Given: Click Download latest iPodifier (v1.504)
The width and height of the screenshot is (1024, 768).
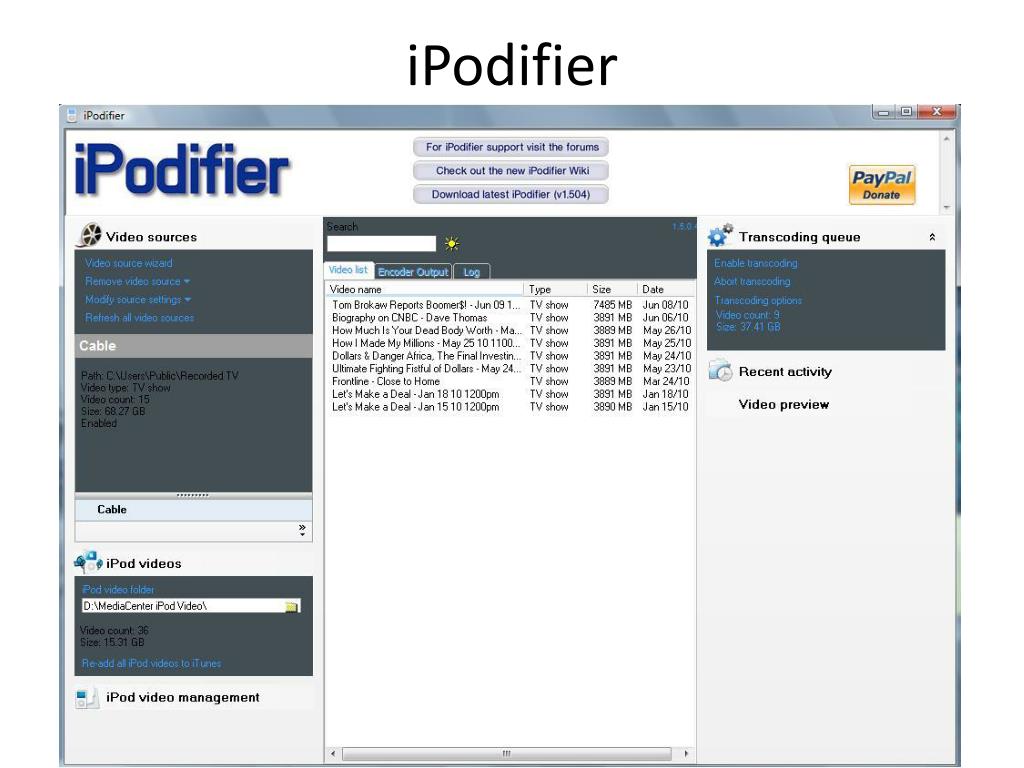Looking at the screenshot, I should click(511, 194).
